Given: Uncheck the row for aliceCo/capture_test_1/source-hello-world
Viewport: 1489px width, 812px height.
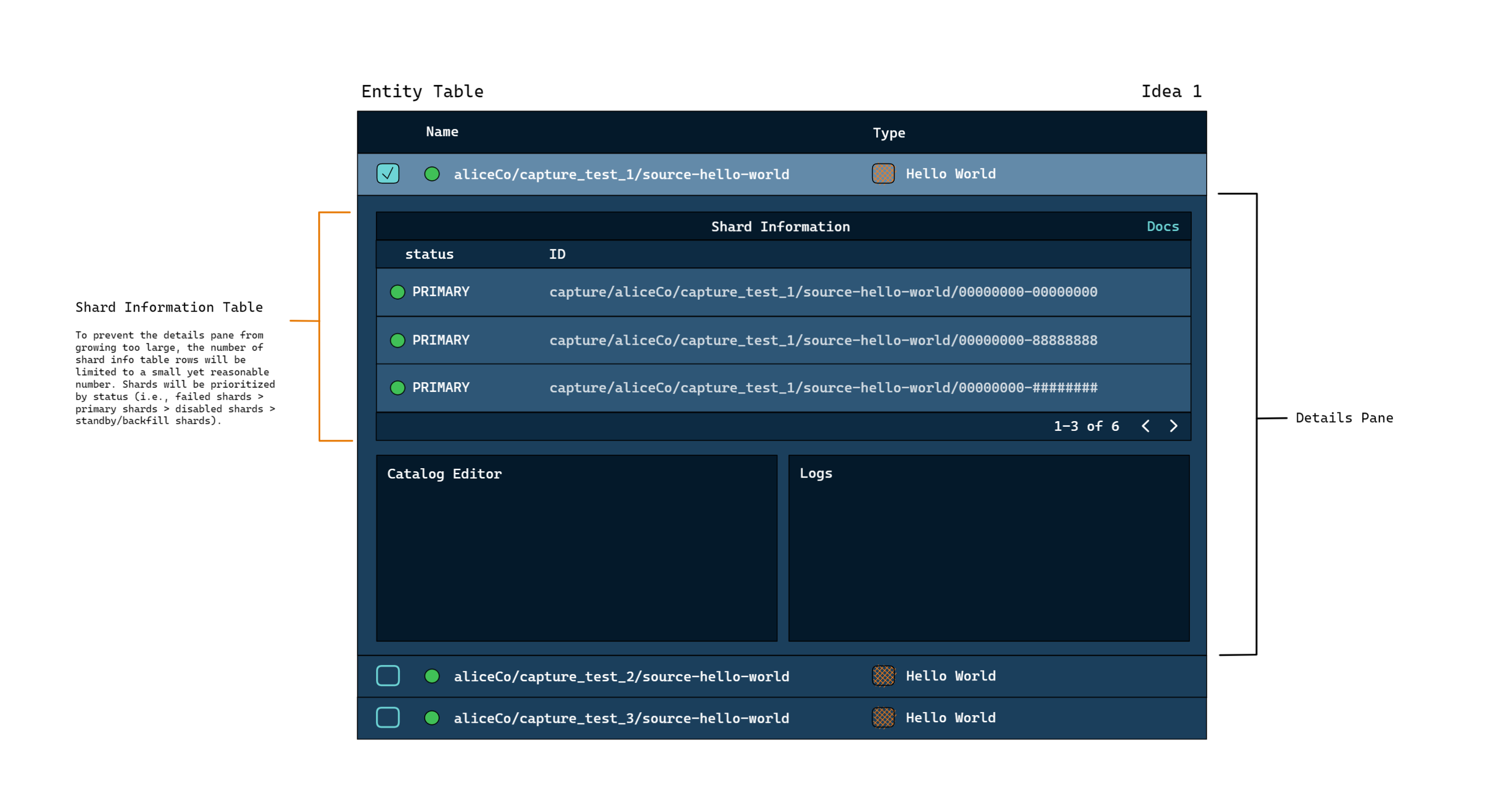Looking at the screenshot, I should (388, 173).
